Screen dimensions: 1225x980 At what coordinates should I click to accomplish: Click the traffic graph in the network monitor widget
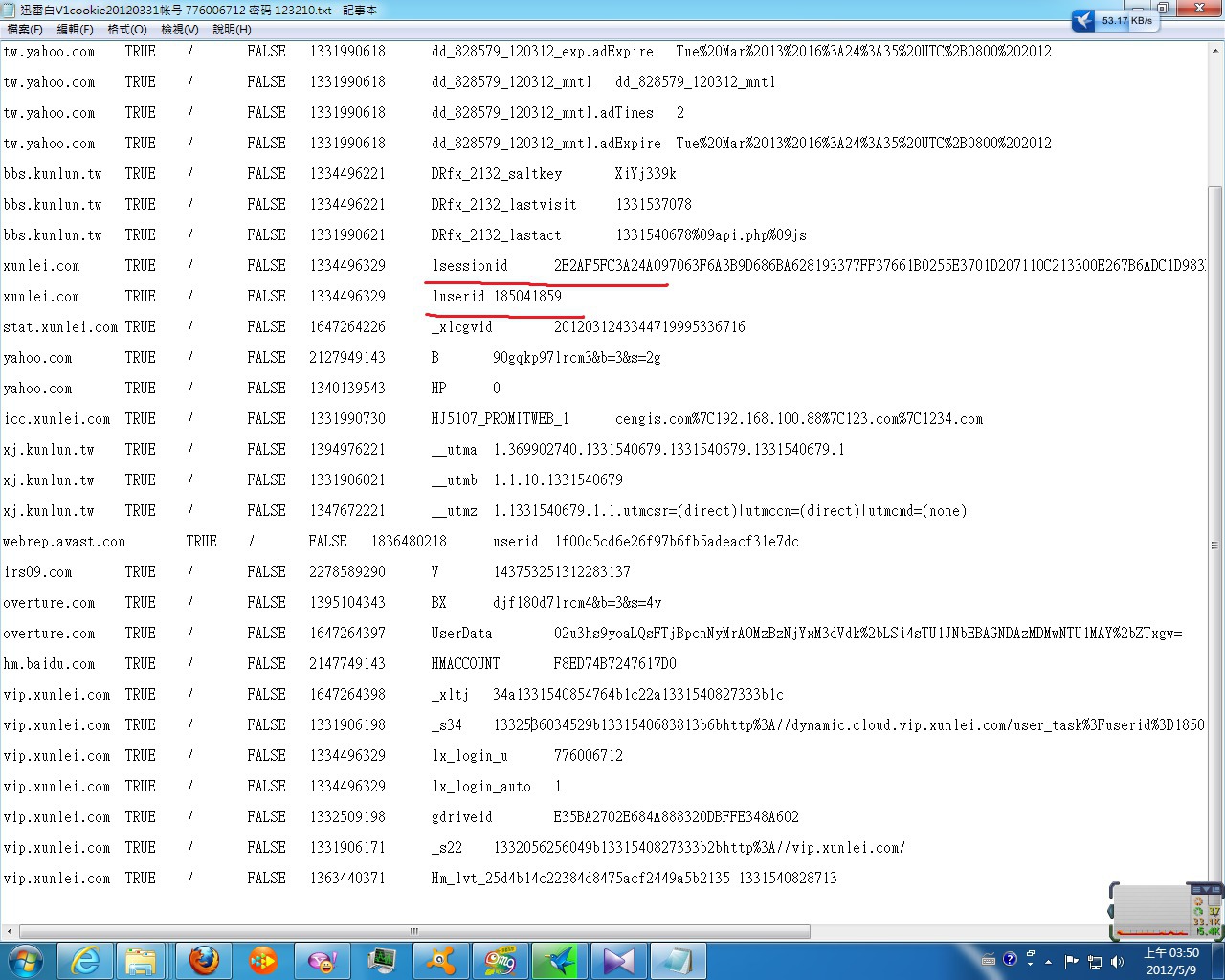(x=1151, y=912)
